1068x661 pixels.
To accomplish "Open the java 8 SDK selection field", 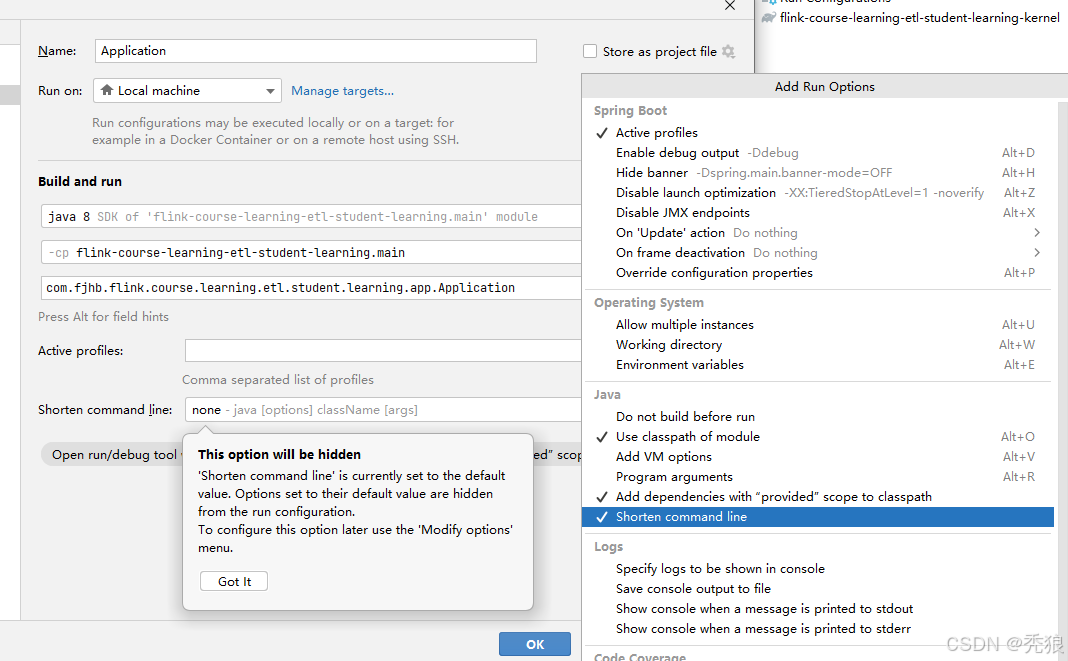I will click(311, 217).
